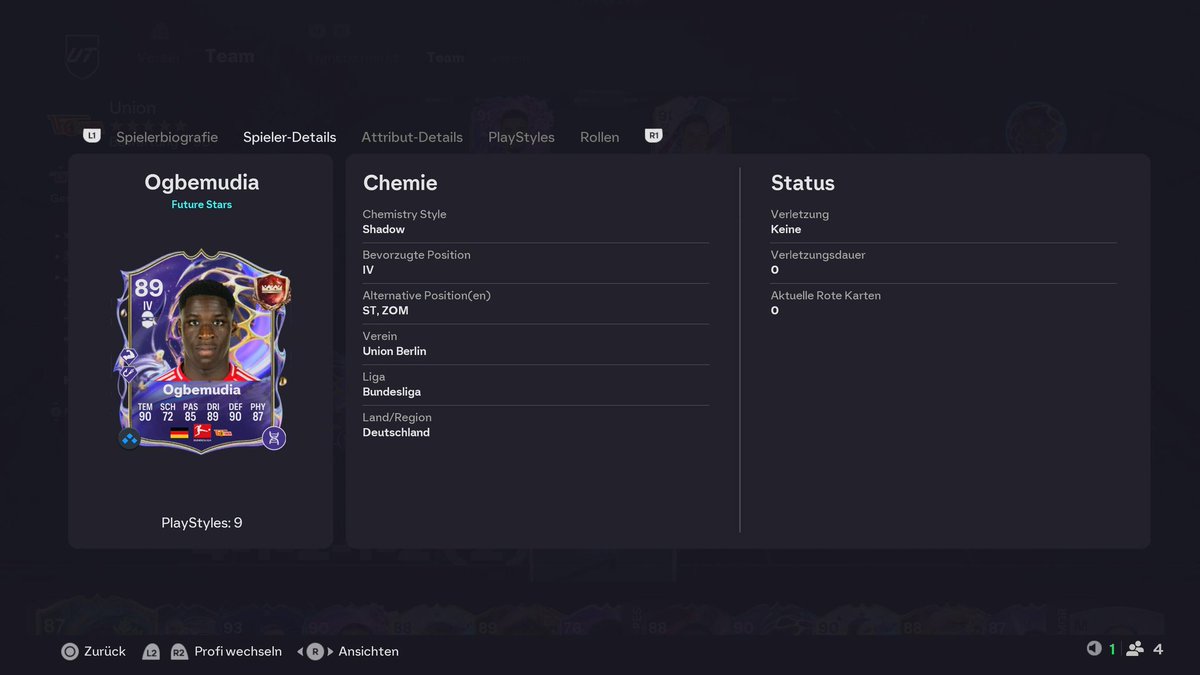
Task: Click the Liga value Bundesliga
Action: pos(391,392)
